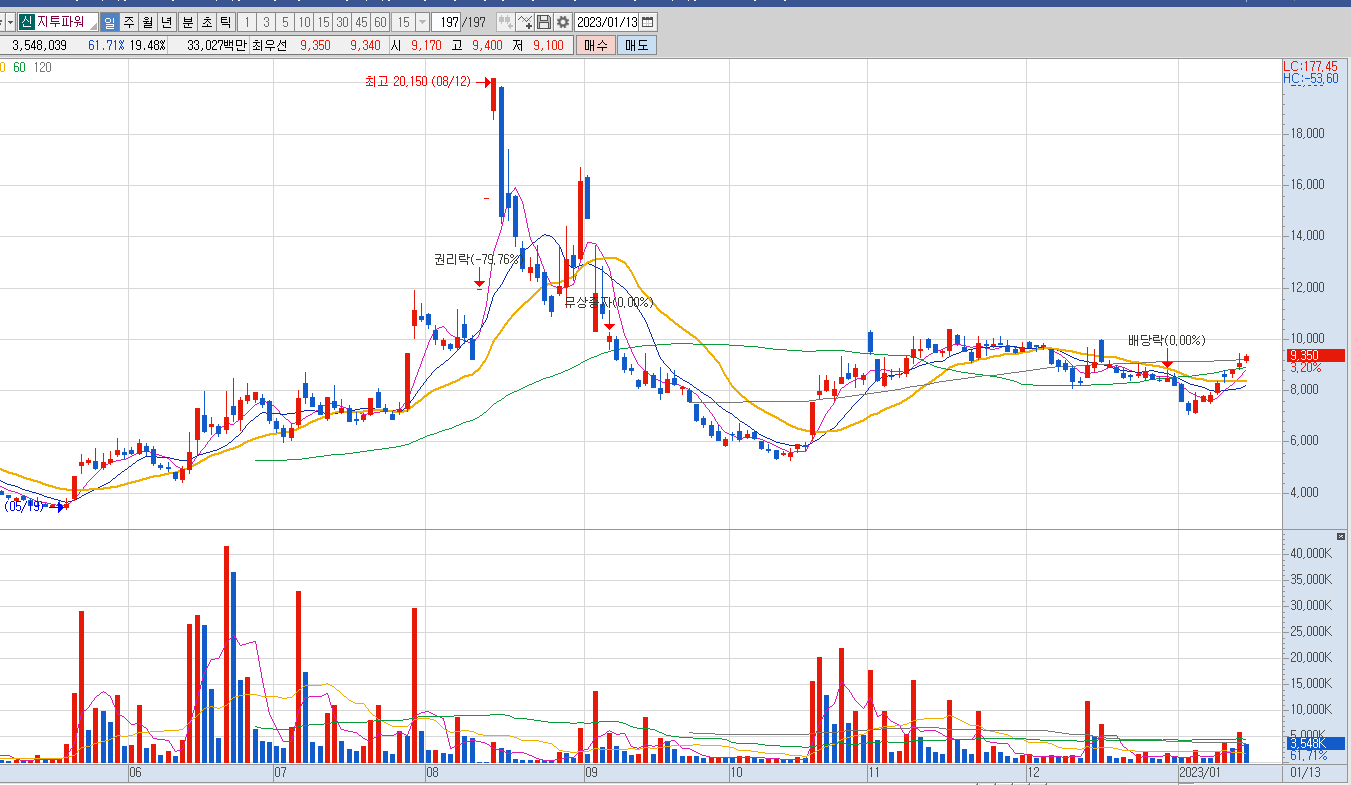Click the 권리락(-79.76%) event label
1351x785 pixels.
click(476, 259)
